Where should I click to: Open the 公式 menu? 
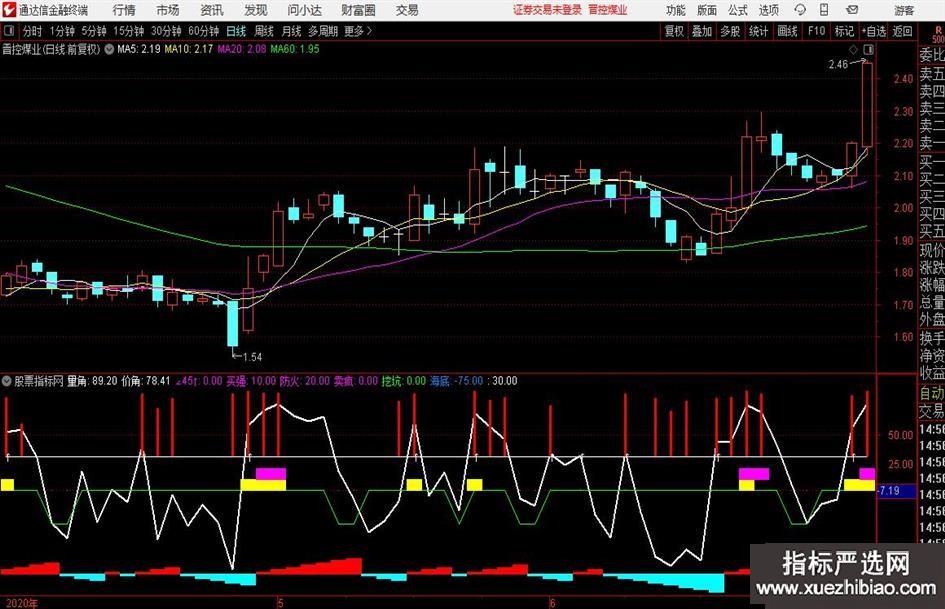tap(737, 10)
